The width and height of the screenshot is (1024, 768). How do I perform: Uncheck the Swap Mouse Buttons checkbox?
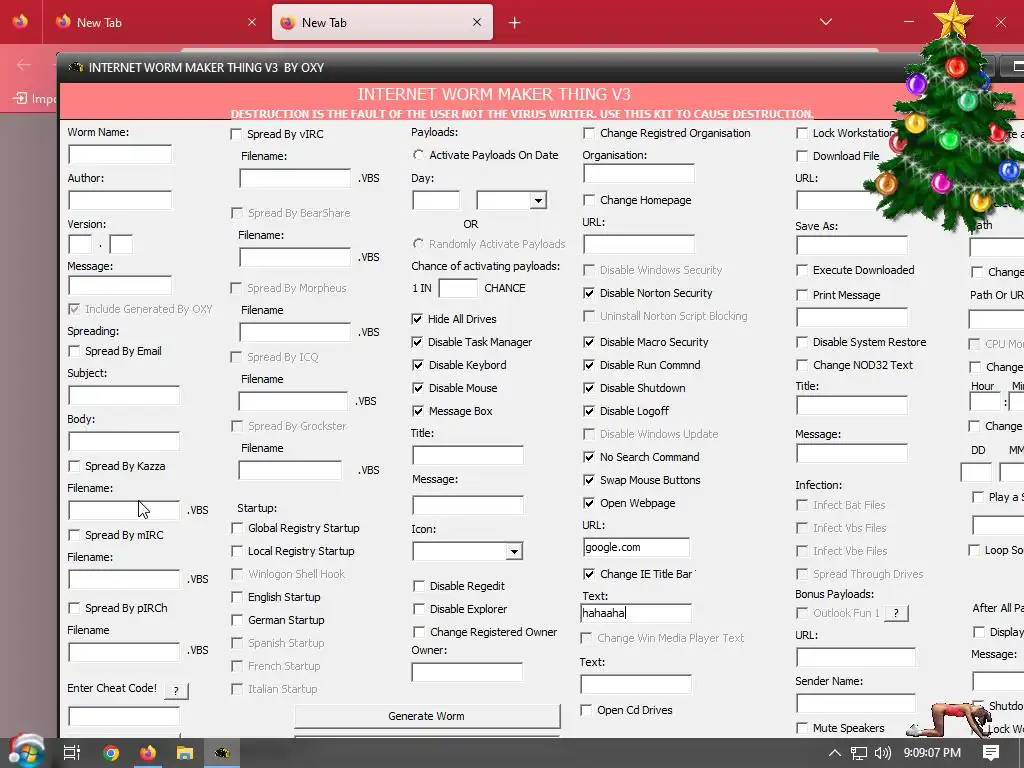click(588, 480)
